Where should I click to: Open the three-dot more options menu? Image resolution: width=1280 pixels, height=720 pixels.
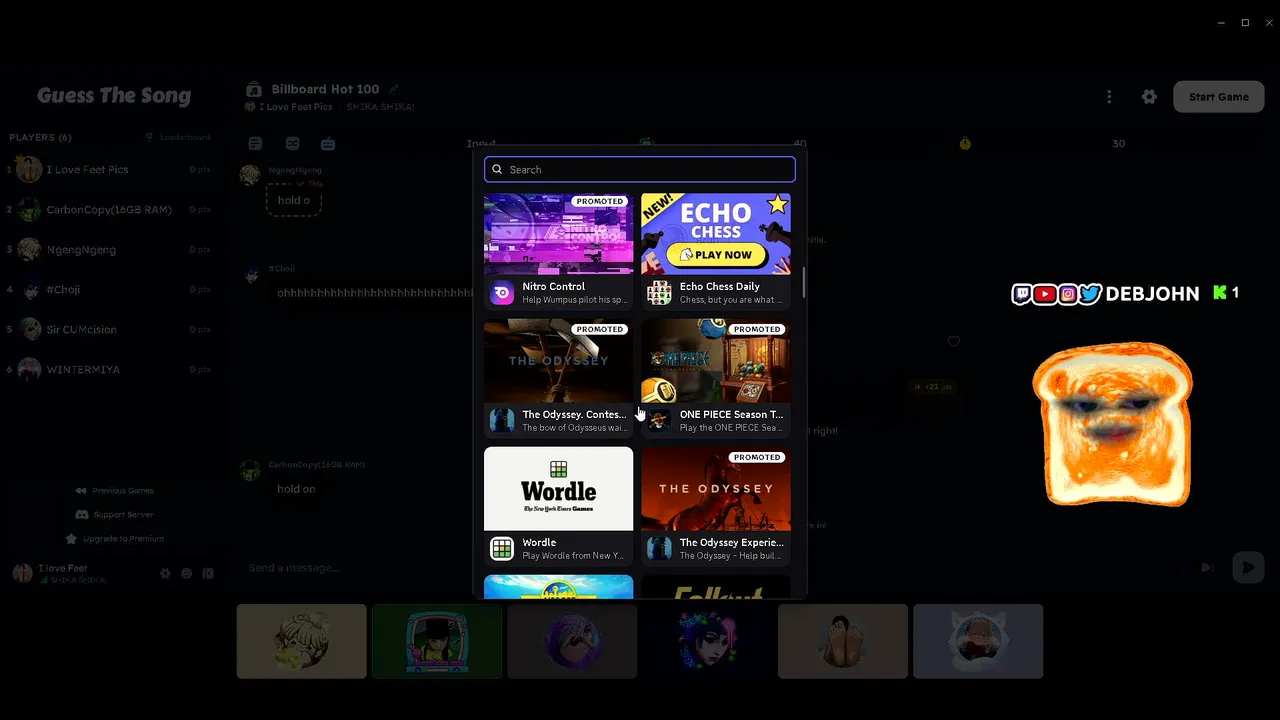(x=1109, y=97)
